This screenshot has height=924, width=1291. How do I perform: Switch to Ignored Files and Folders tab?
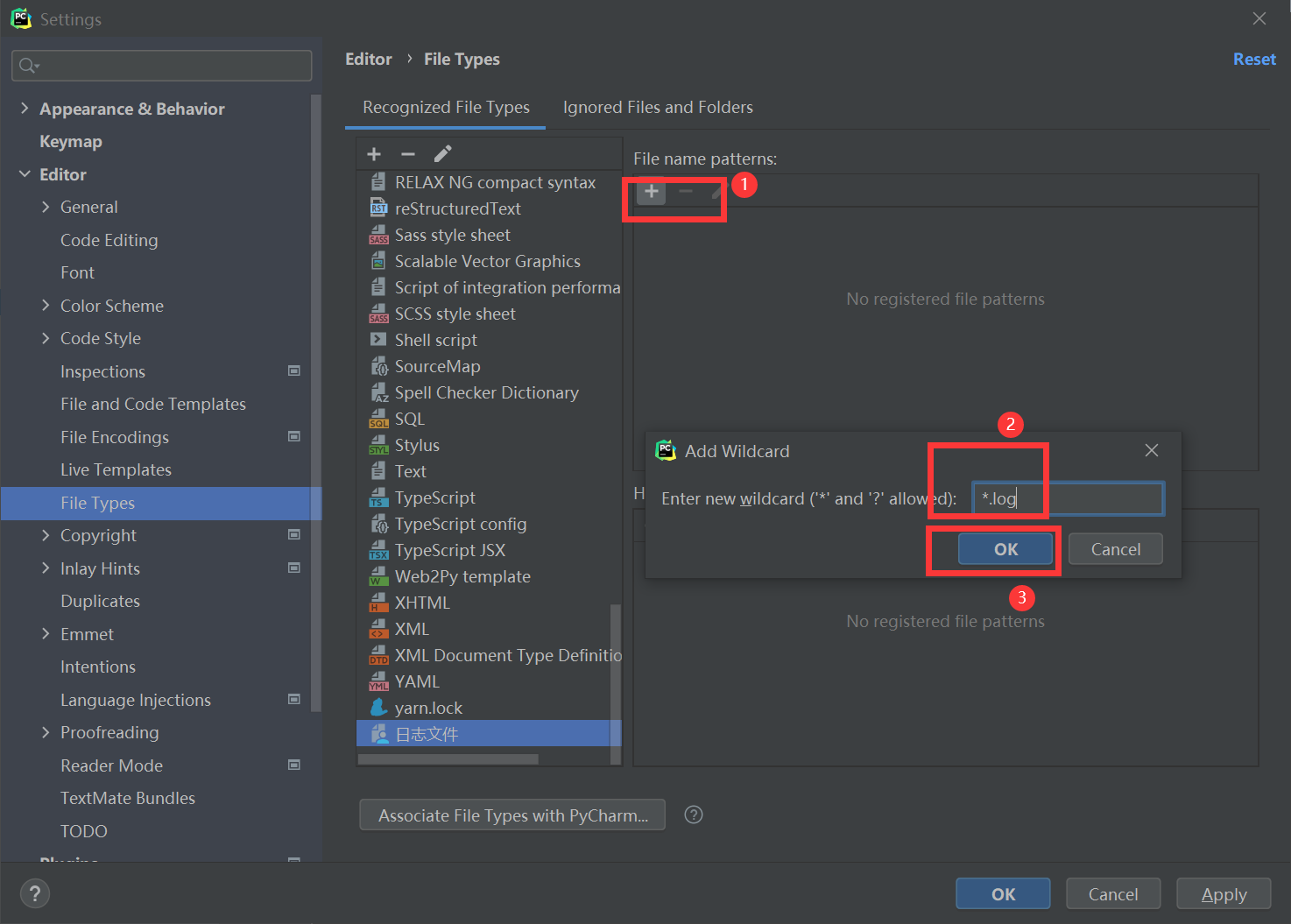[x=658, y=107]
